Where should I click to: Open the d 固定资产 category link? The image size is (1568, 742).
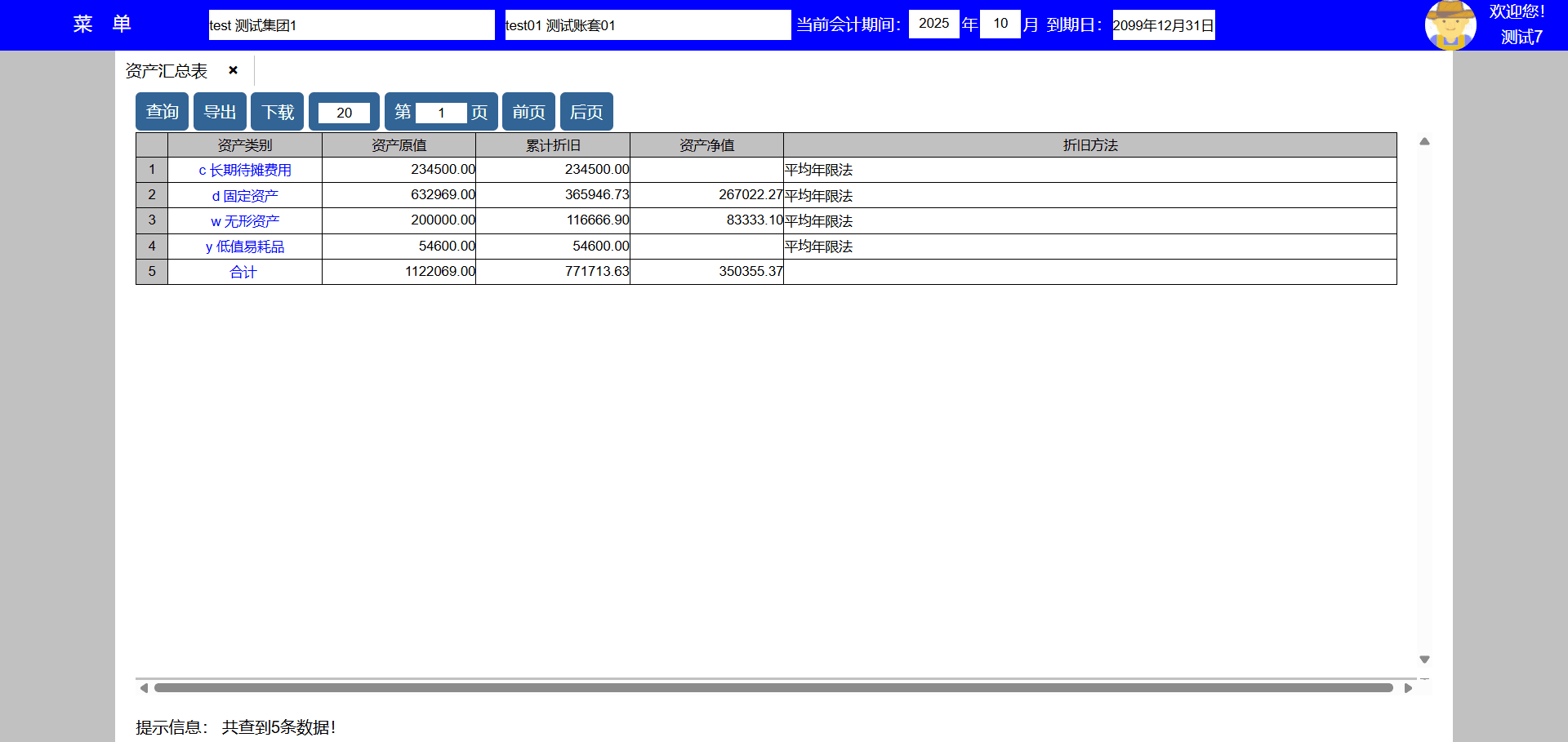245,196
